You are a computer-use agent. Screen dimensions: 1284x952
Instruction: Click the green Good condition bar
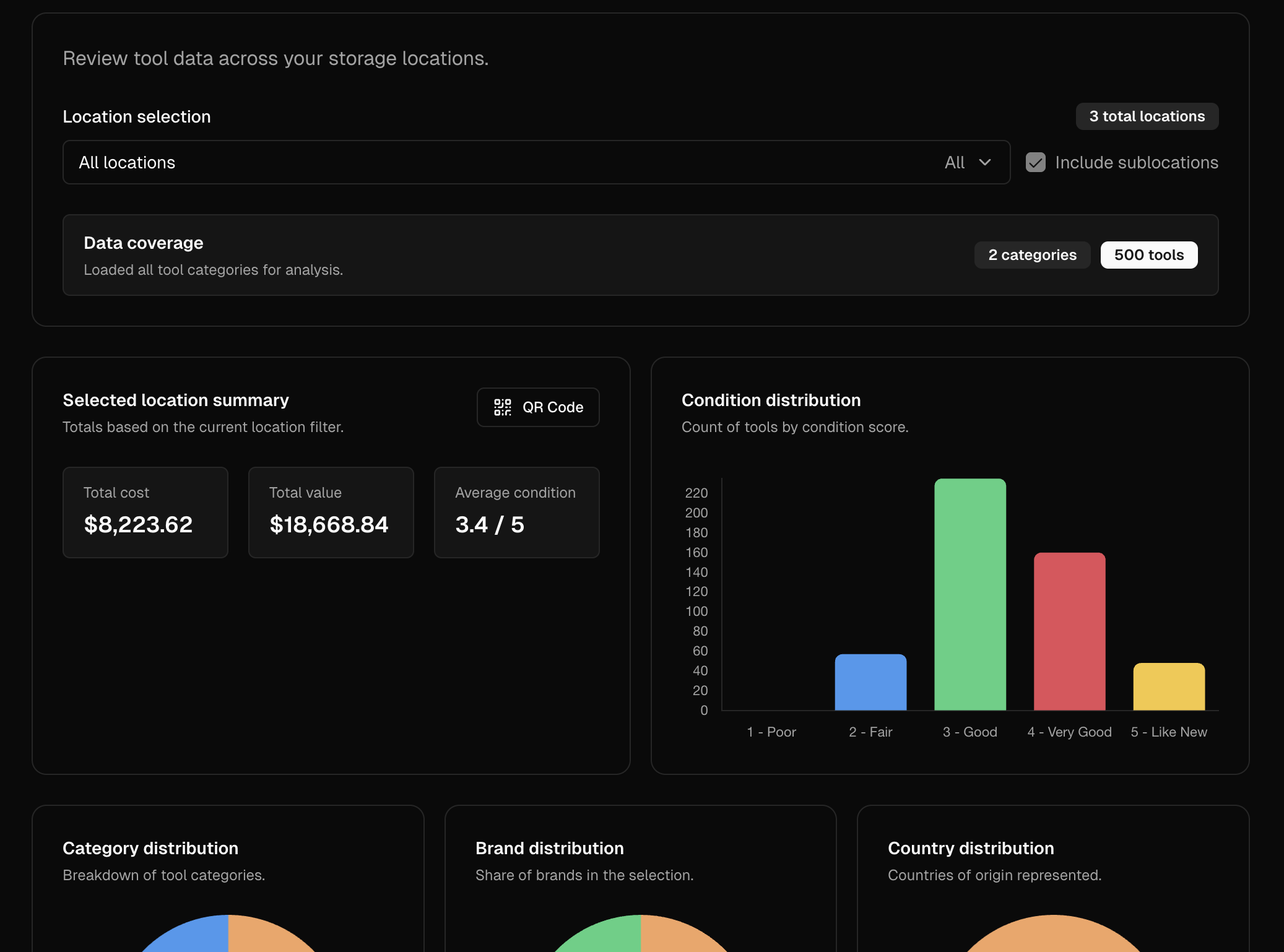[x=970, y=594]
